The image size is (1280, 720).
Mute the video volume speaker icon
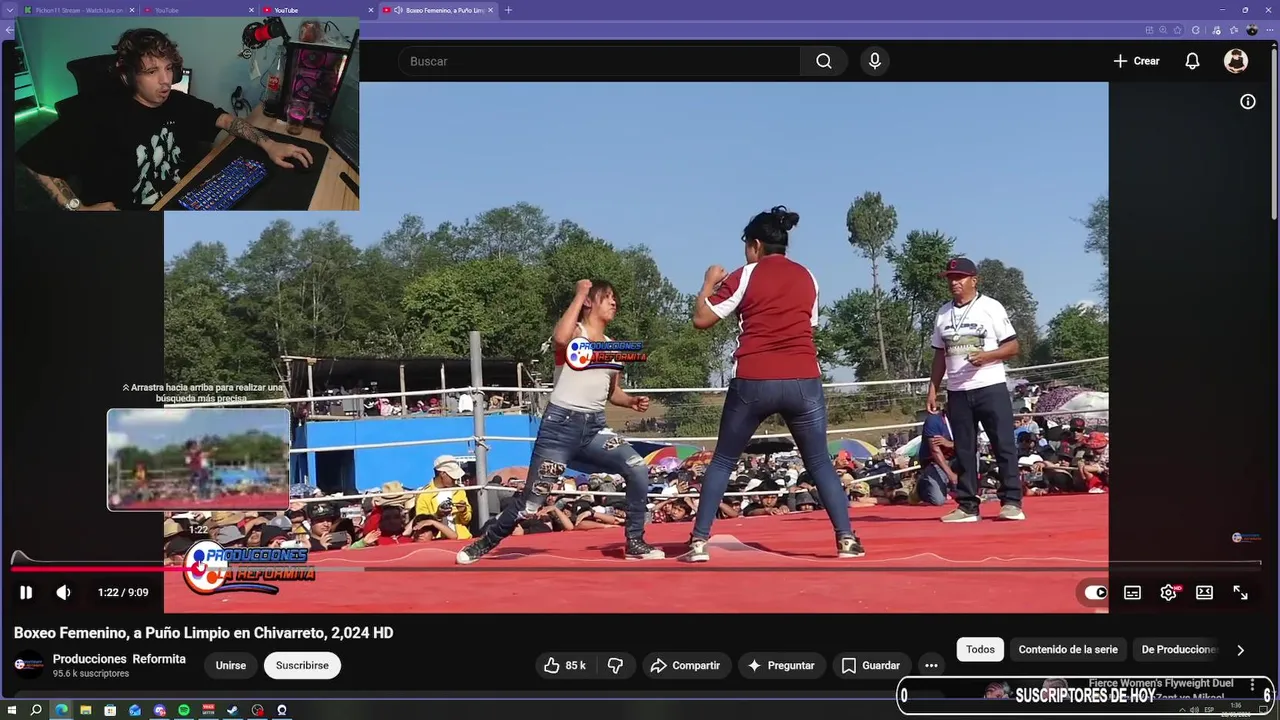click(x=63, y=592)
